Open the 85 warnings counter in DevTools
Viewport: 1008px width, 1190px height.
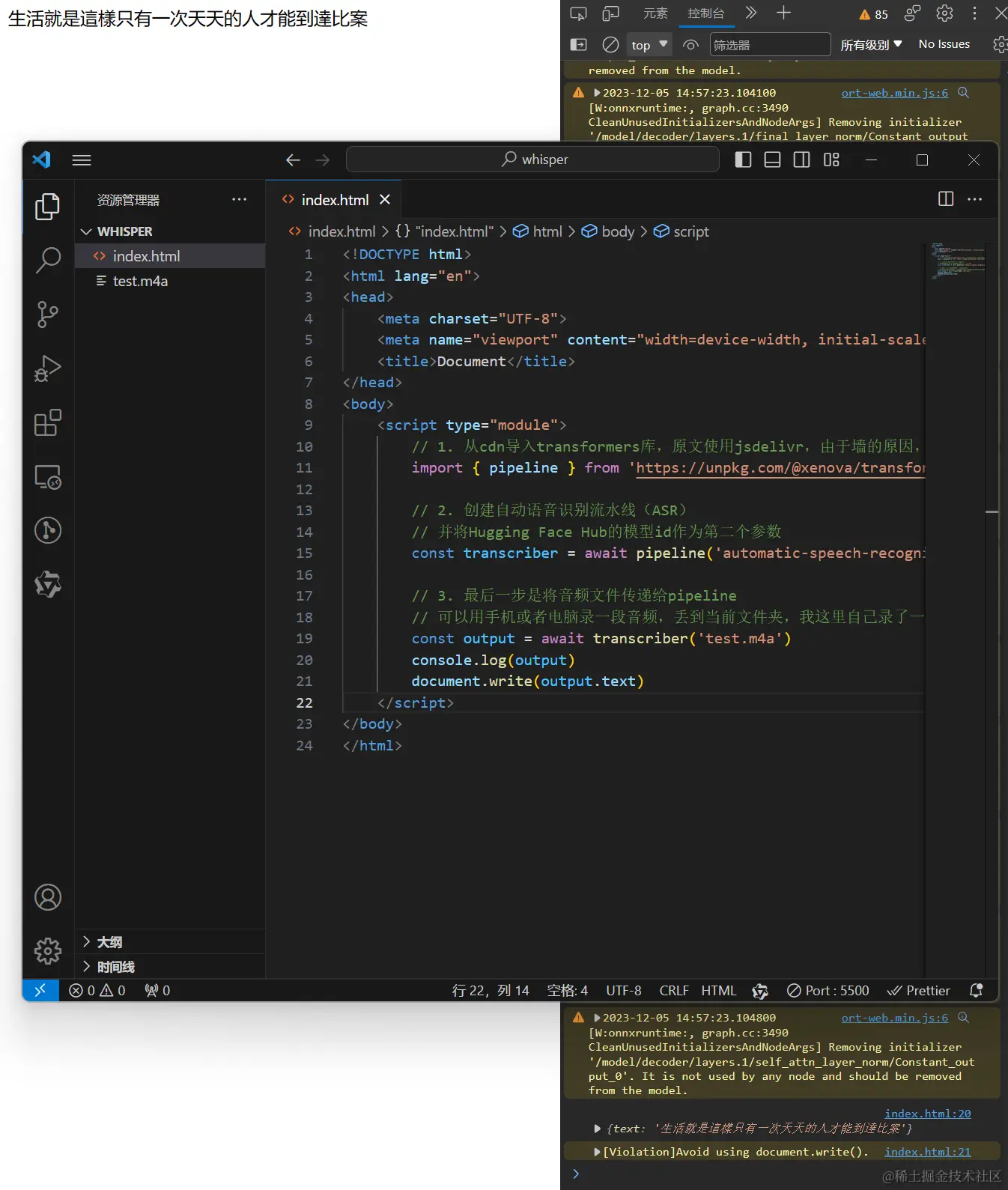874,14
